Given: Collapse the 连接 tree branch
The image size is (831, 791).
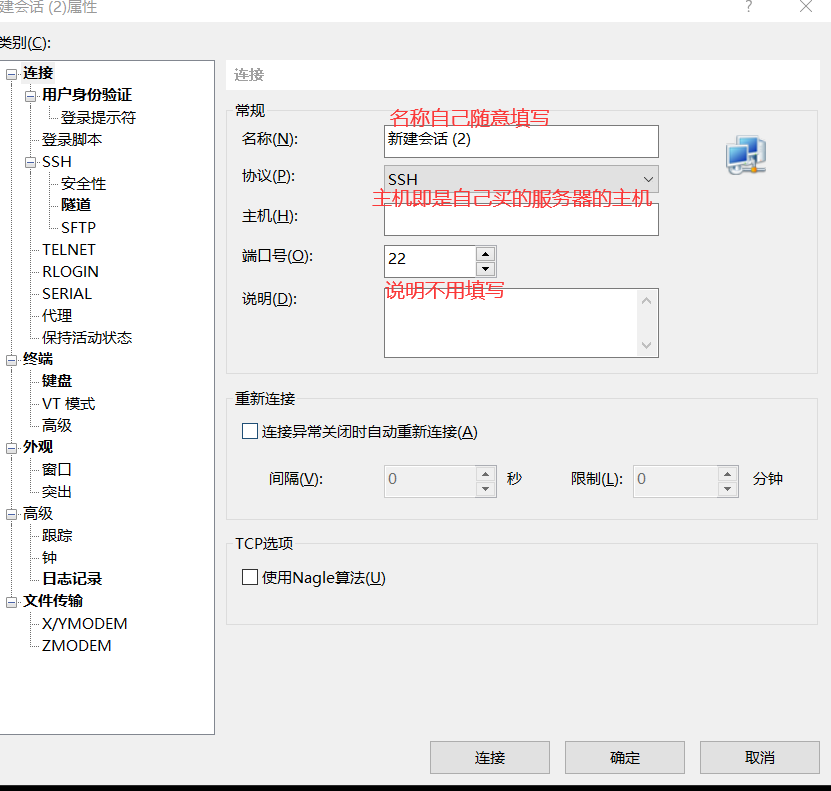Looking at the screenshot, I should (10, 72).
